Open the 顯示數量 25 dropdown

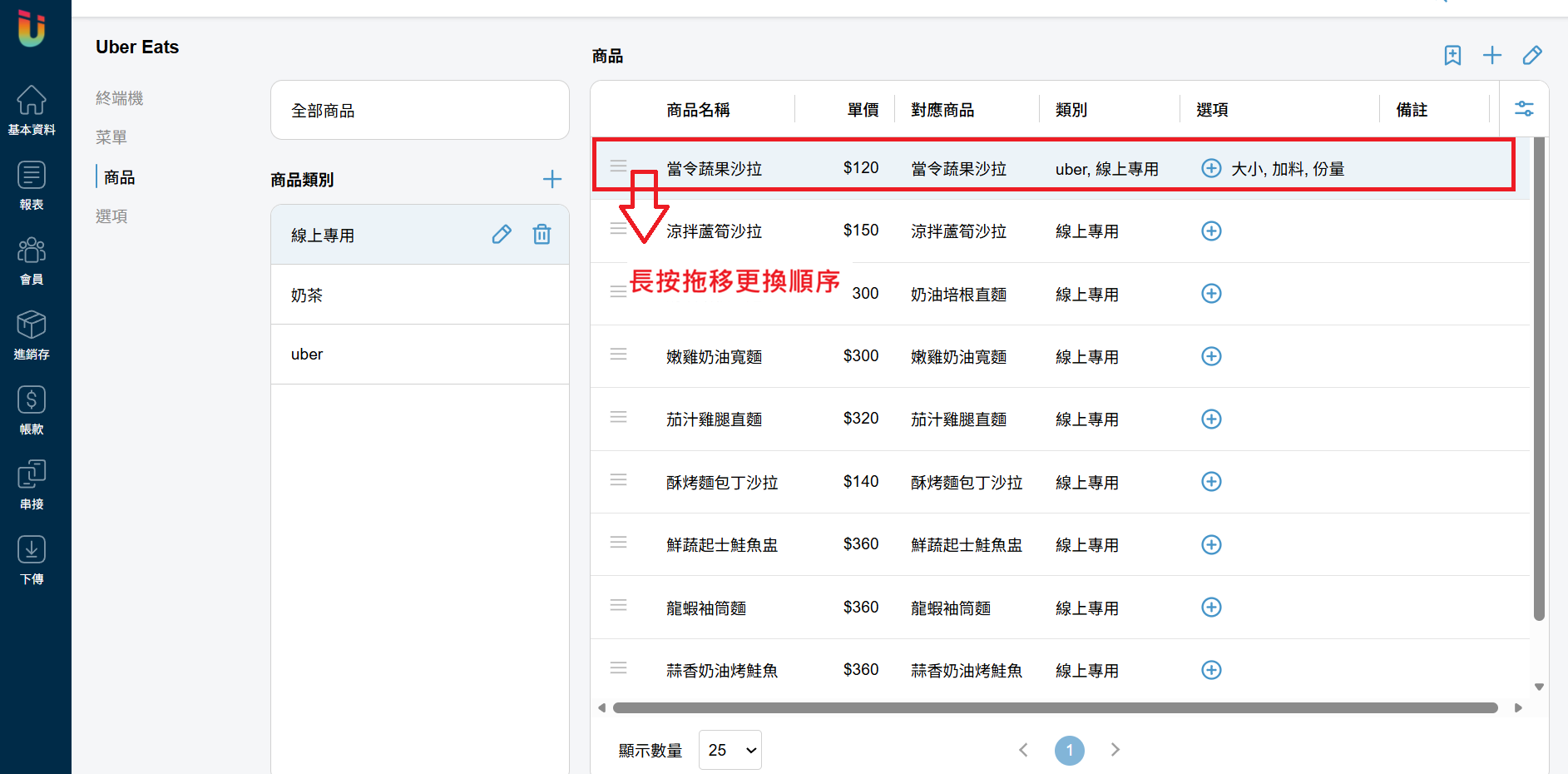730,750
